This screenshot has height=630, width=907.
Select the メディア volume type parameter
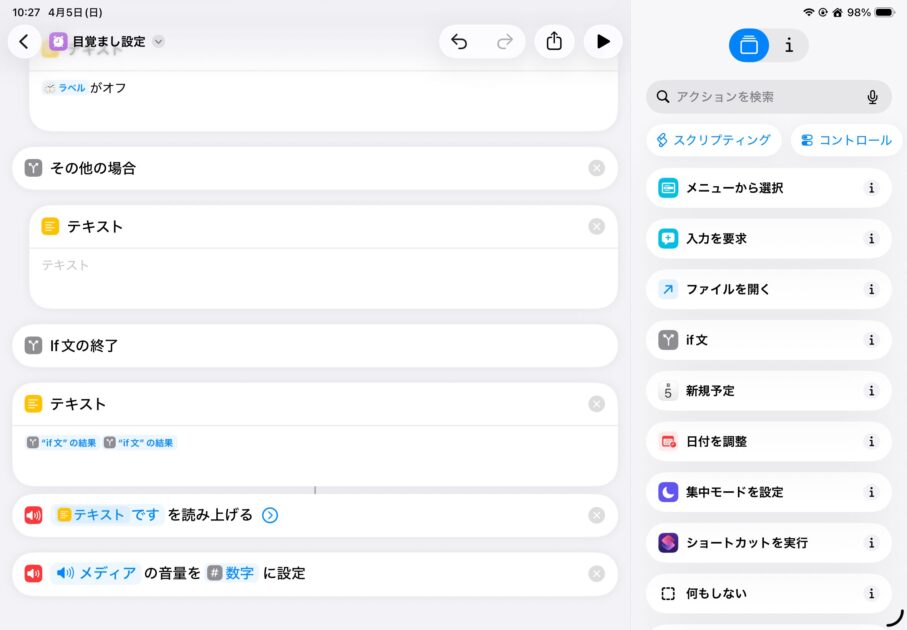[95, 574]
